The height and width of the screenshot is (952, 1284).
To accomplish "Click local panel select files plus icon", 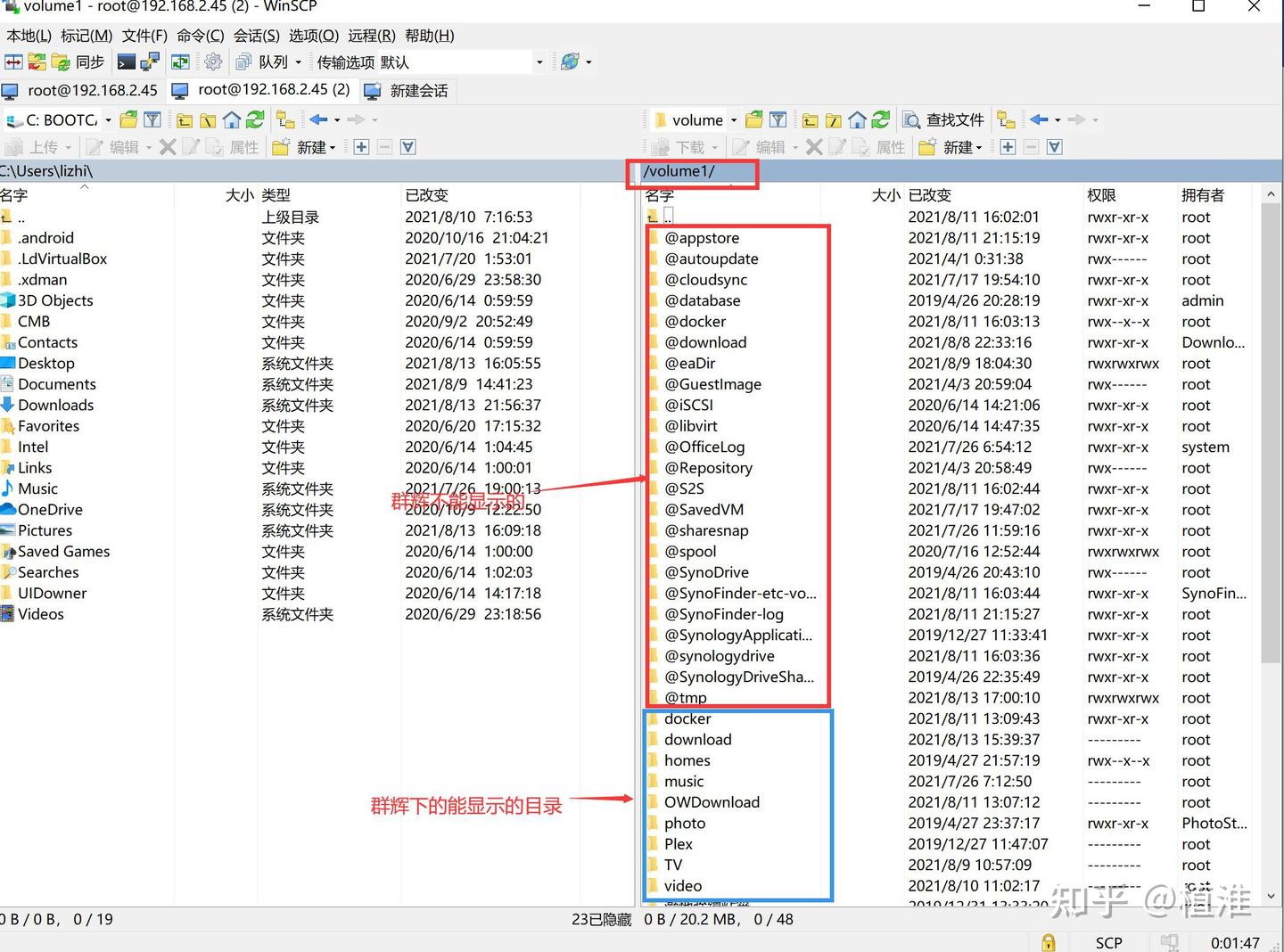I will pyautogui.click(x=361, y=147).
